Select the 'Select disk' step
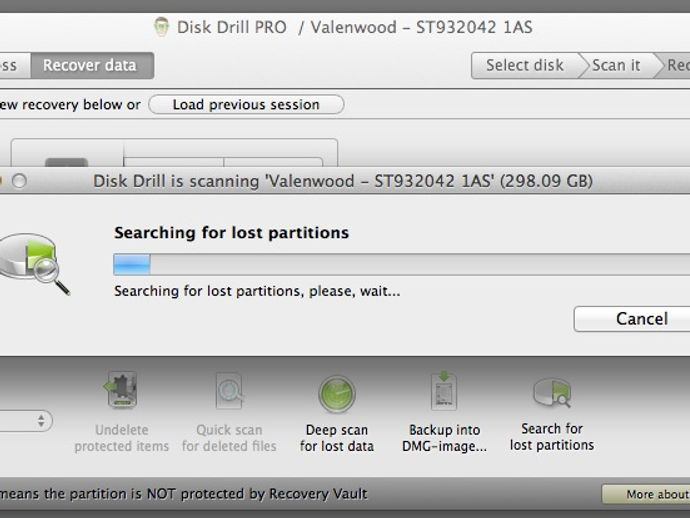 click(x=525, y=66)
